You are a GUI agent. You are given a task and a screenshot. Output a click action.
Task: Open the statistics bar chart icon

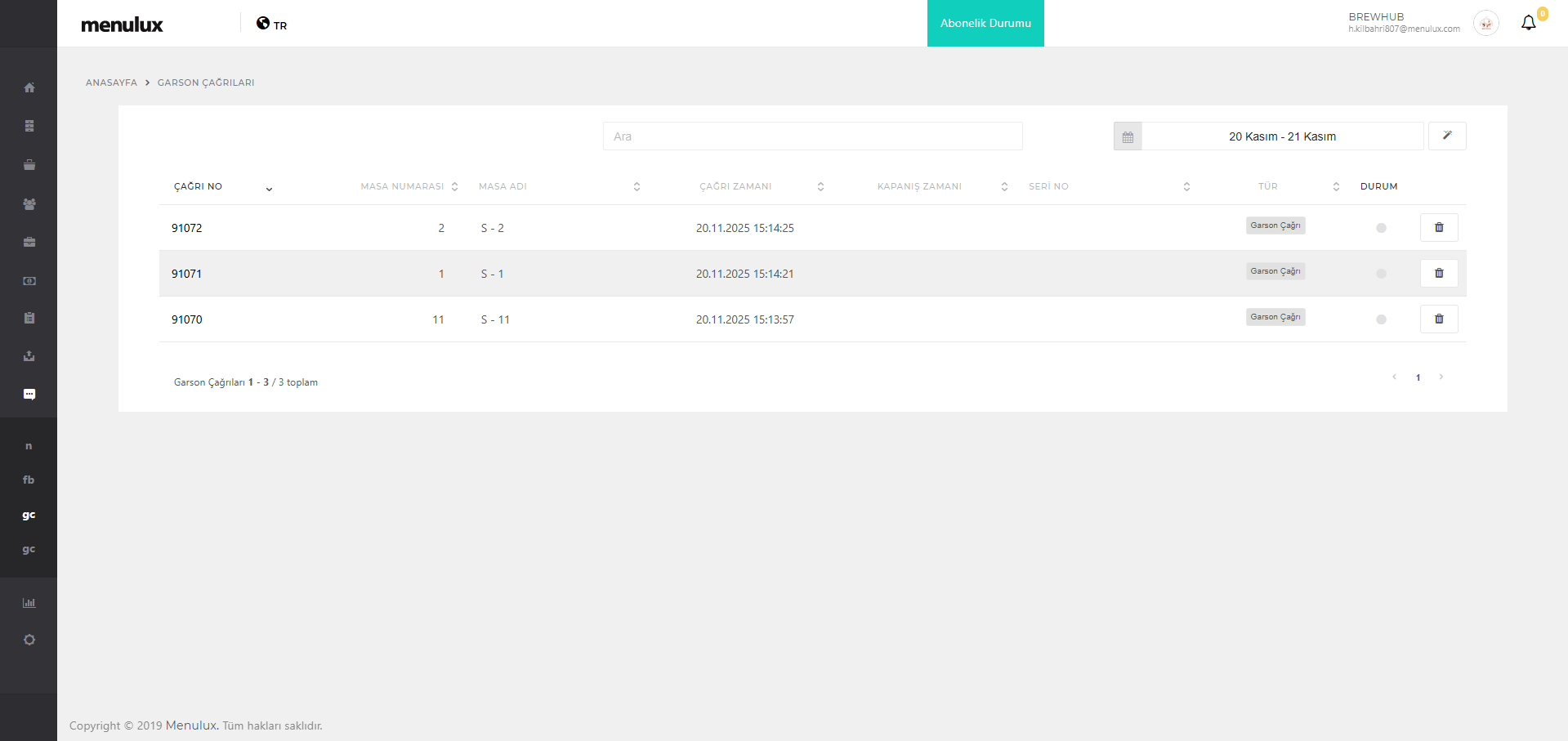[29, 603]
